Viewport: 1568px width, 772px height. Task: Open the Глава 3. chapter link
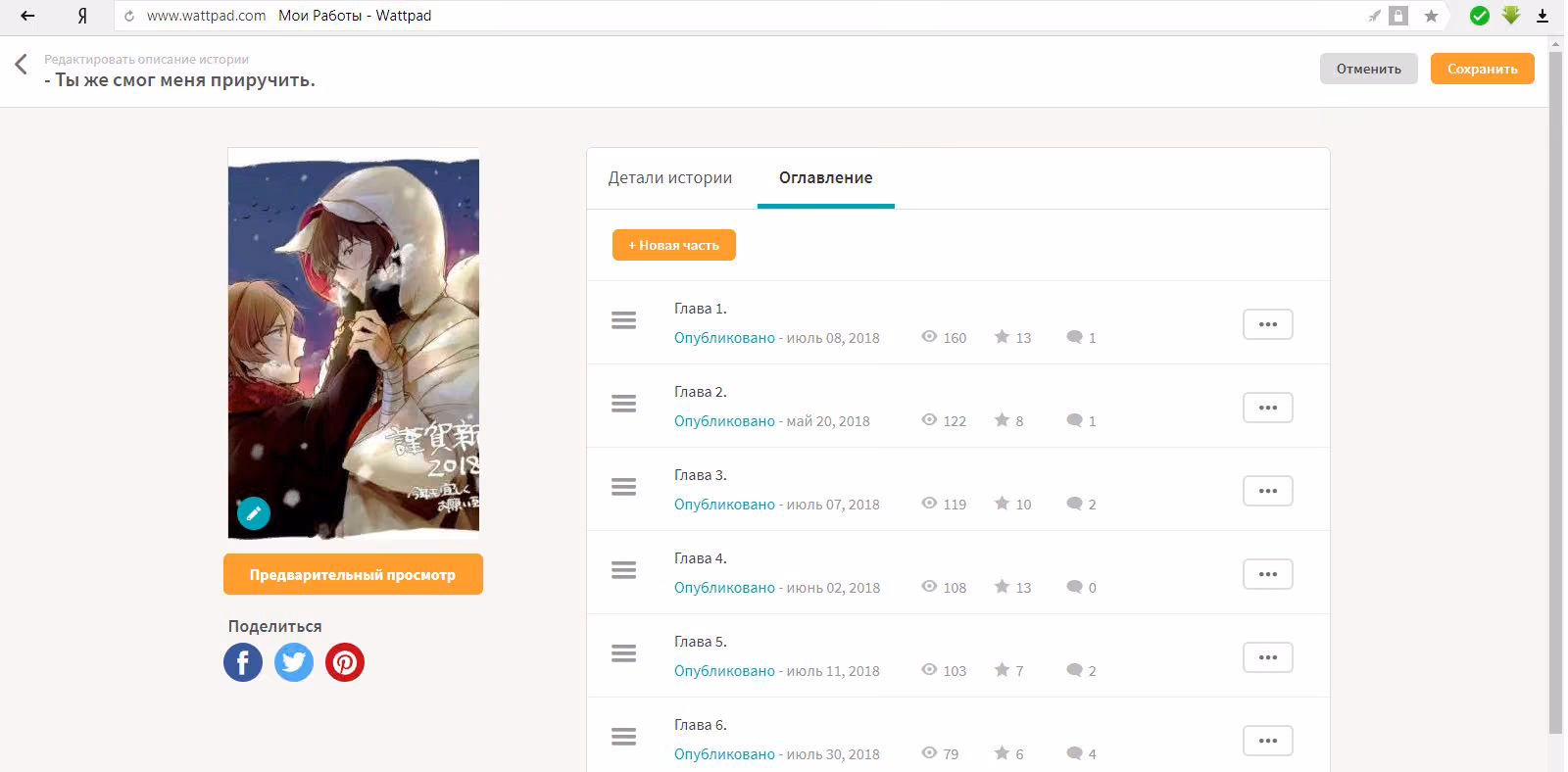[x=701, y=475]
